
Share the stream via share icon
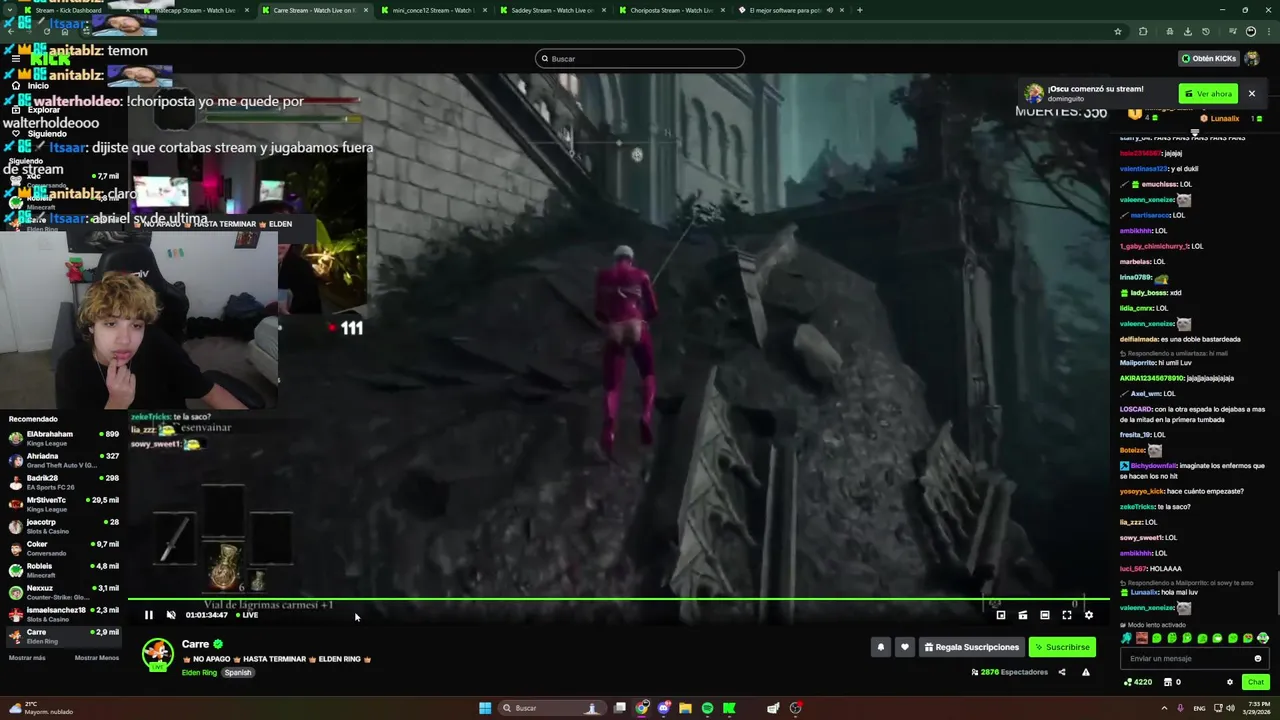[1062, 672]
